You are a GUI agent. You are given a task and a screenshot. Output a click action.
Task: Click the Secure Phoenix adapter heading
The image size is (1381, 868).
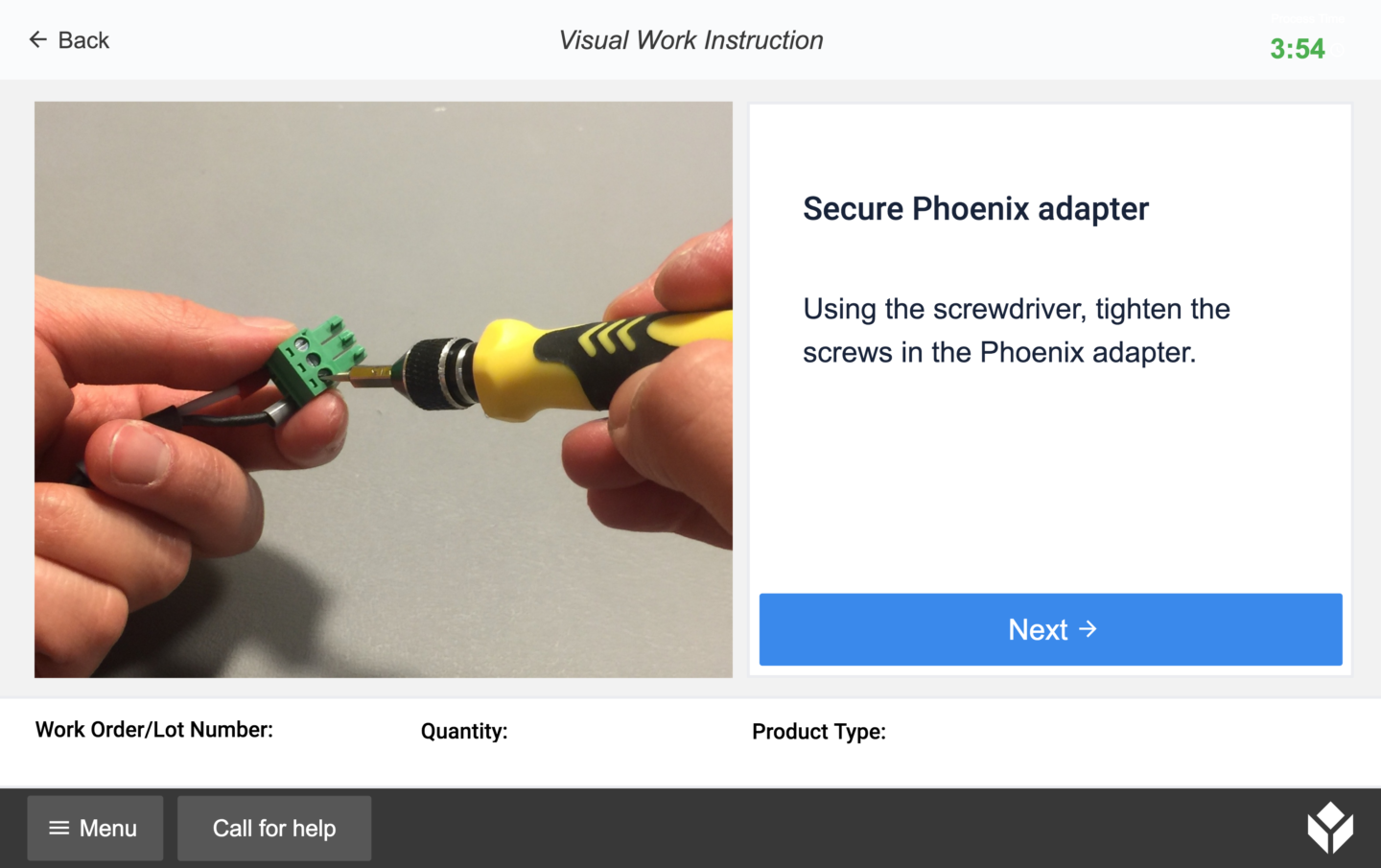pyautogui.click(x=975, y=208)
